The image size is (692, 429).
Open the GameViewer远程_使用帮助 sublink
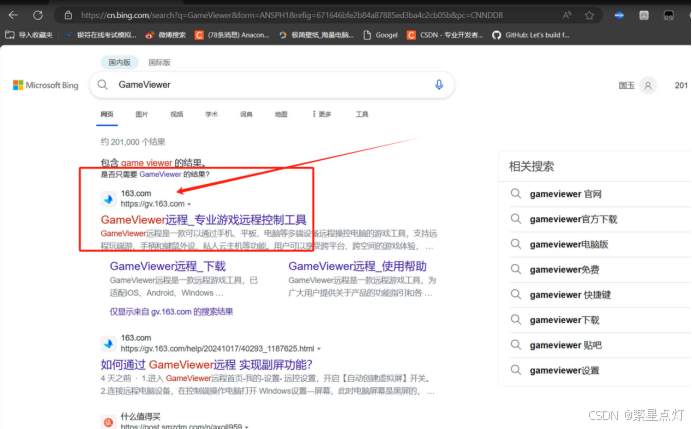(x=357, y=266)
